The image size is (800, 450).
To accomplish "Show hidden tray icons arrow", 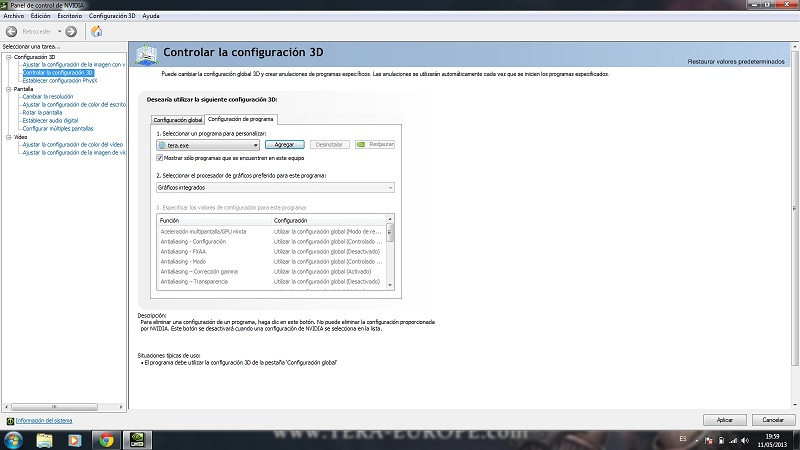I will [x=697, y=440].
